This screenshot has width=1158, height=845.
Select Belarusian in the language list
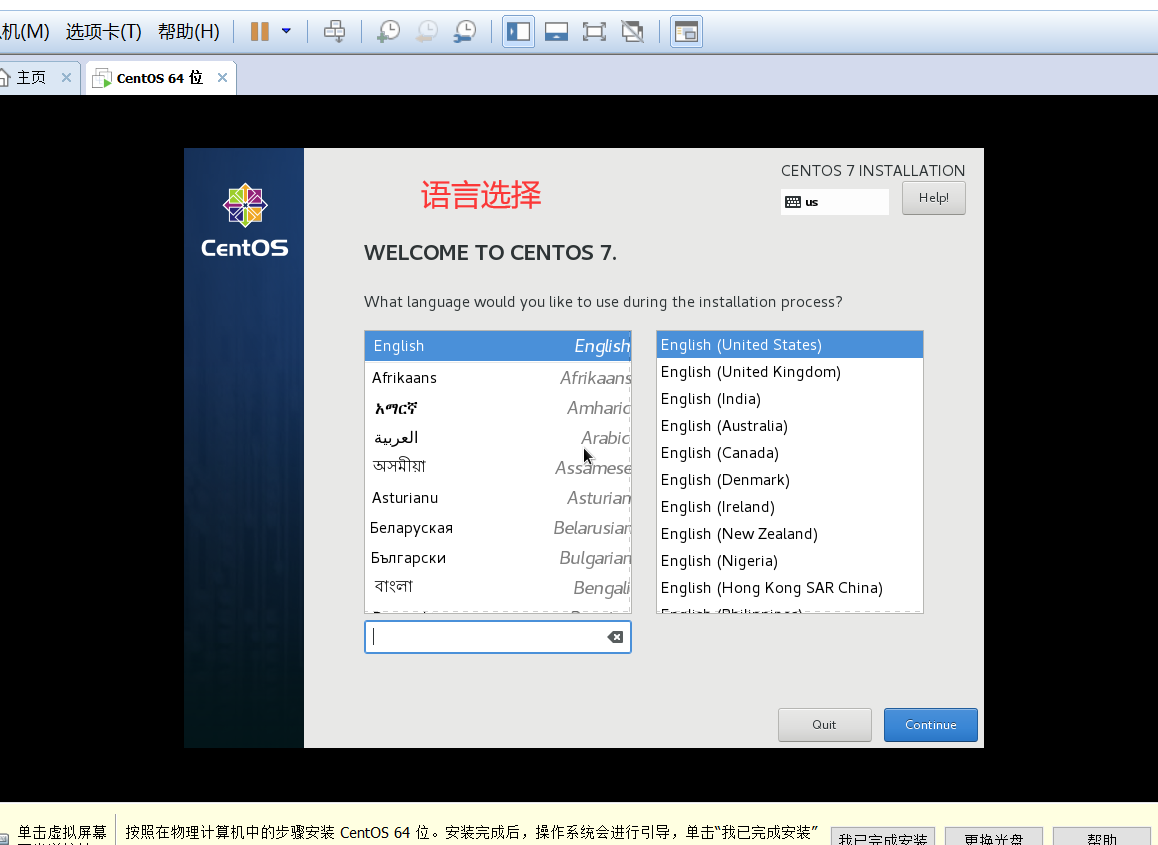498,528
